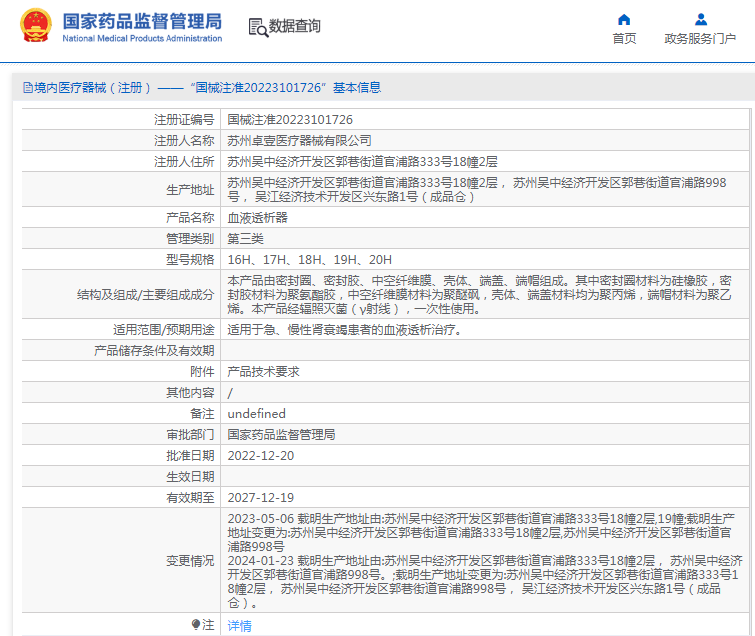
Task: Click 审批部门 value 国家药品监督管理局
Action: tap(282, 435)
